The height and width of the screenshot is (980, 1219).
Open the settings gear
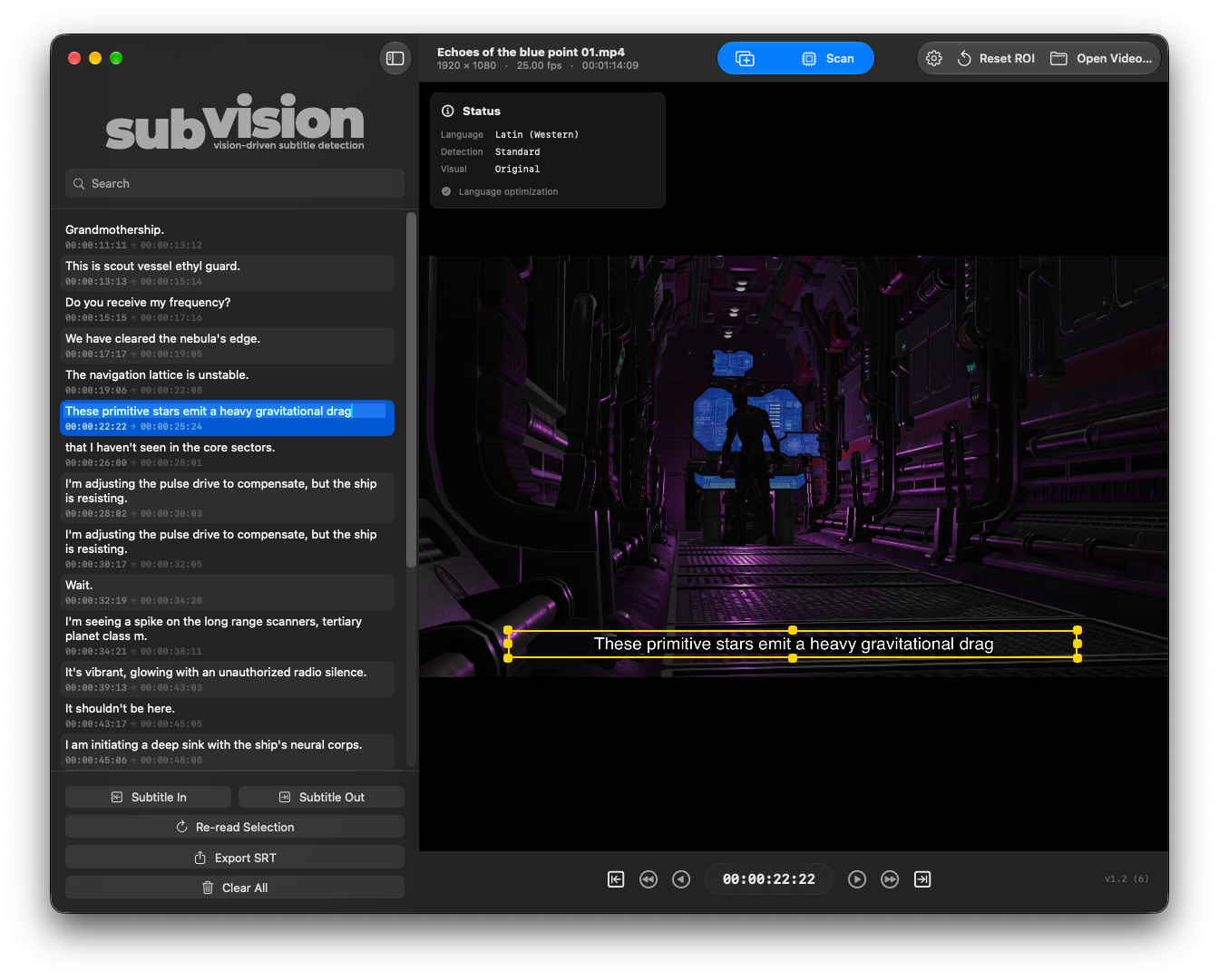(934, 58)
